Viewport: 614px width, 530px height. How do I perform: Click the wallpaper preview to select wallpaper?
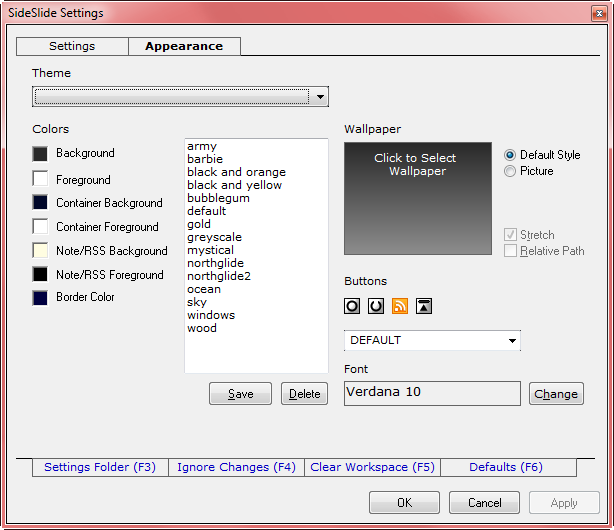tap(418, 199)
